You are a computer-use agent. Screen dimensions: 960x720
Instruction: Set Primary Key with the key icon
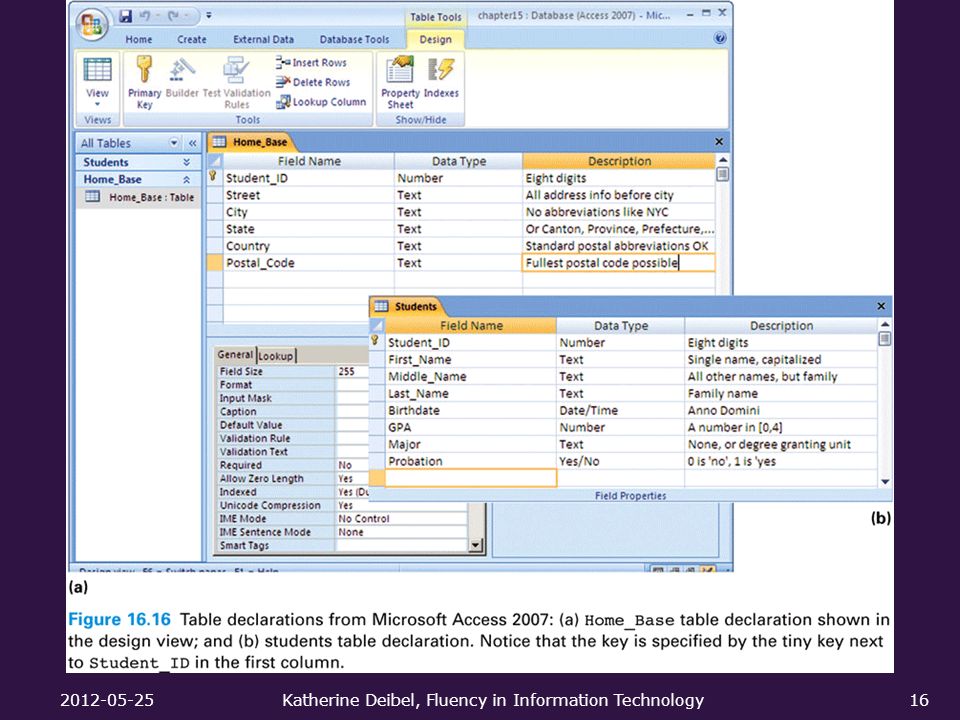click(x=144, y=82)
